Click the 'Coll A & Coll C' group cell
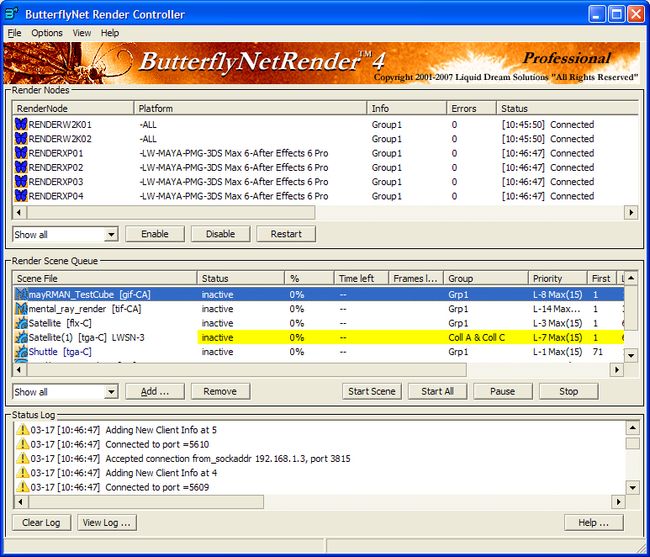Viewport: 650px width, 557px height. pos(477,337)
